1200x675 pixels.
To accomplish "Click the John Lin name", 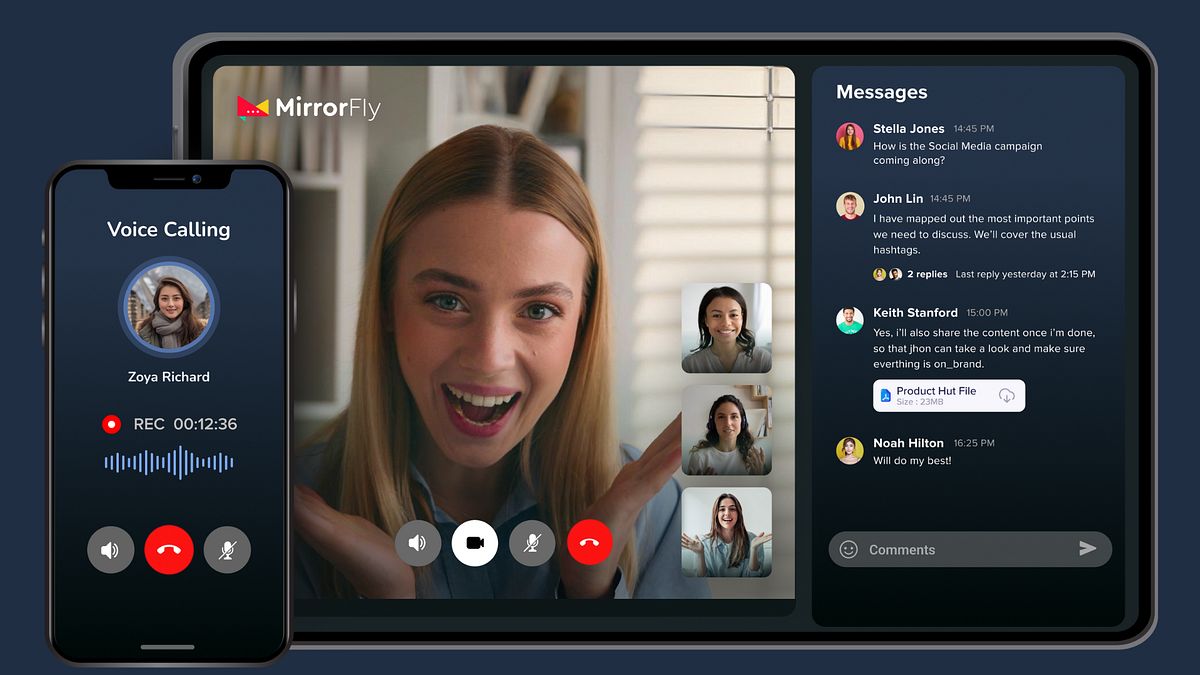I will pos(898,199).
